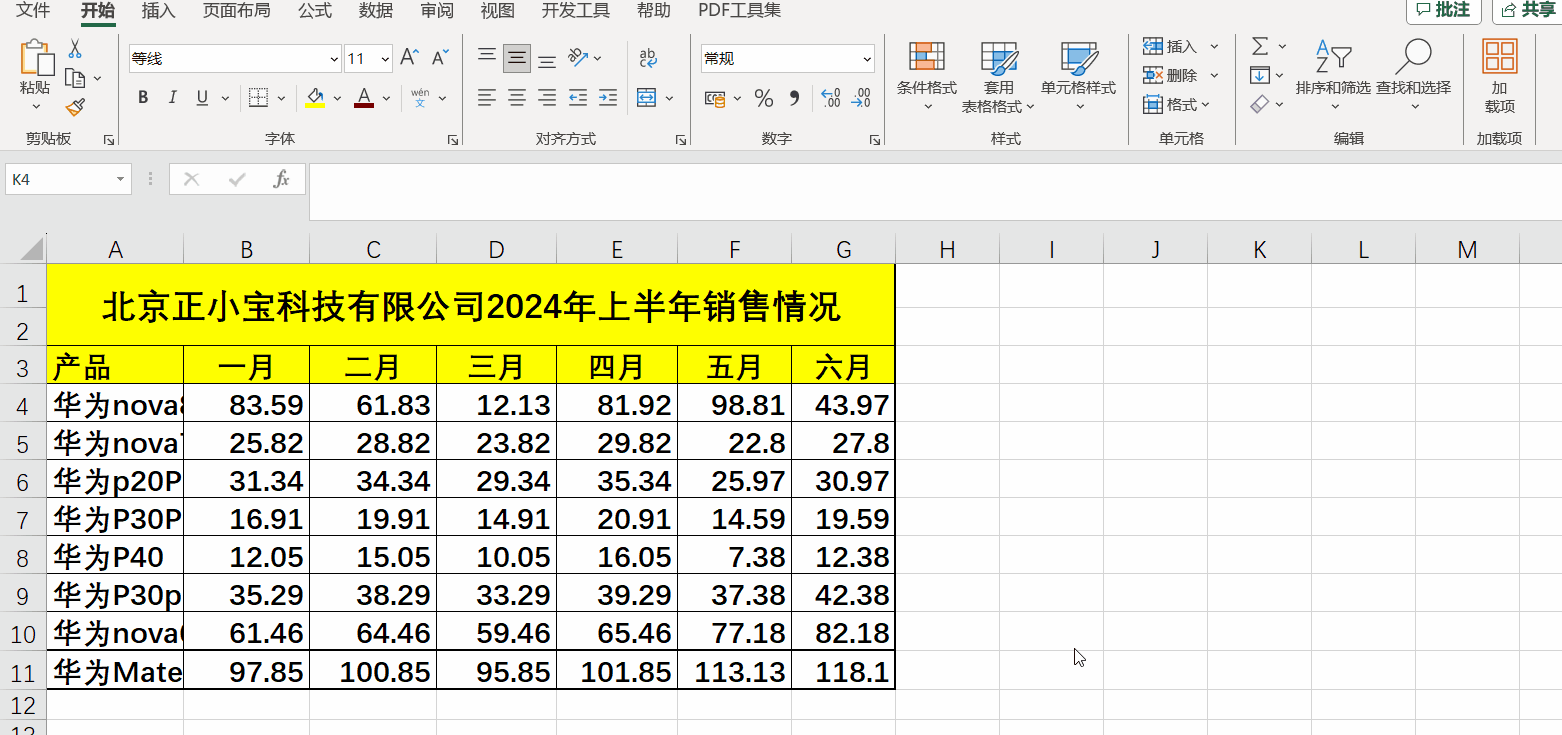The width and height of the screenshot is (1562, 735).
Task: Toggle italic formatting
Action: [x=171, y=97]
